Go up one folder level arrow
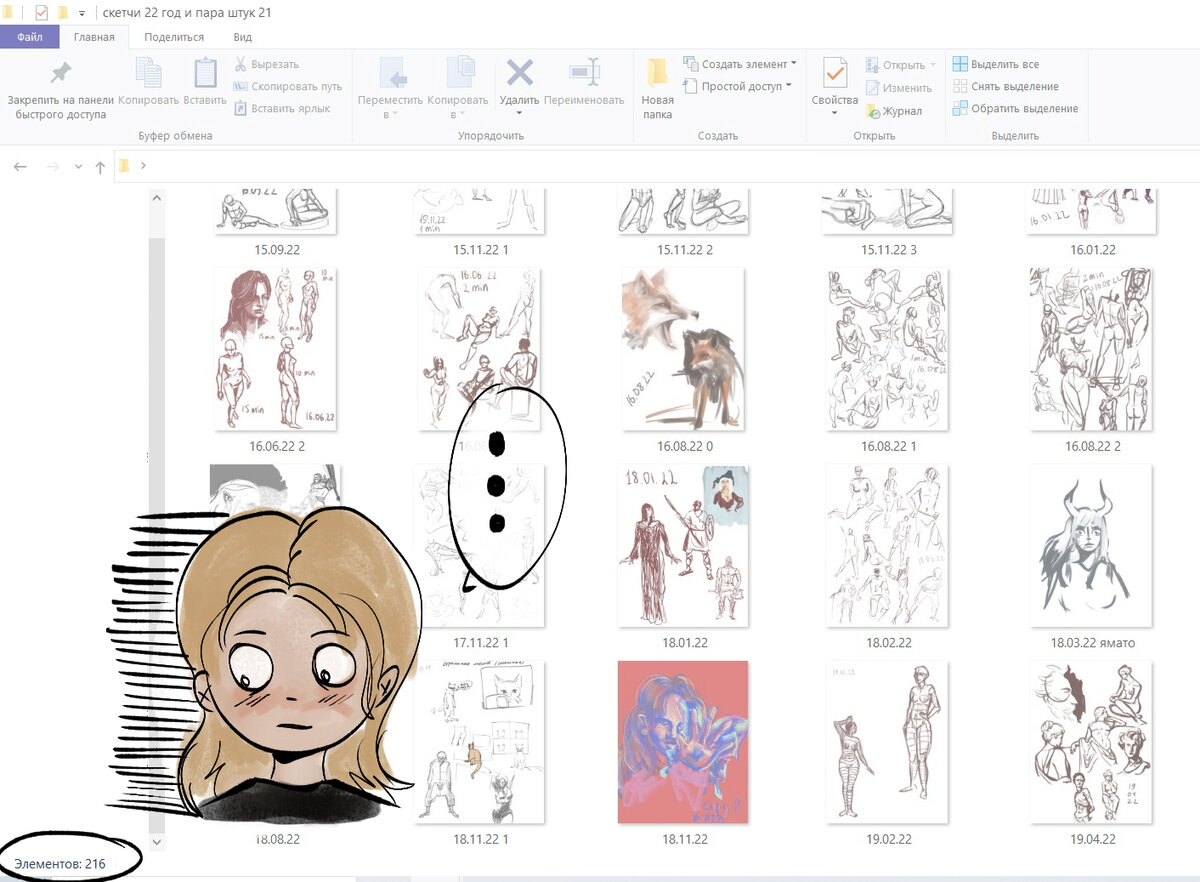Screen dimensions: 1200x882 point(100,167)
